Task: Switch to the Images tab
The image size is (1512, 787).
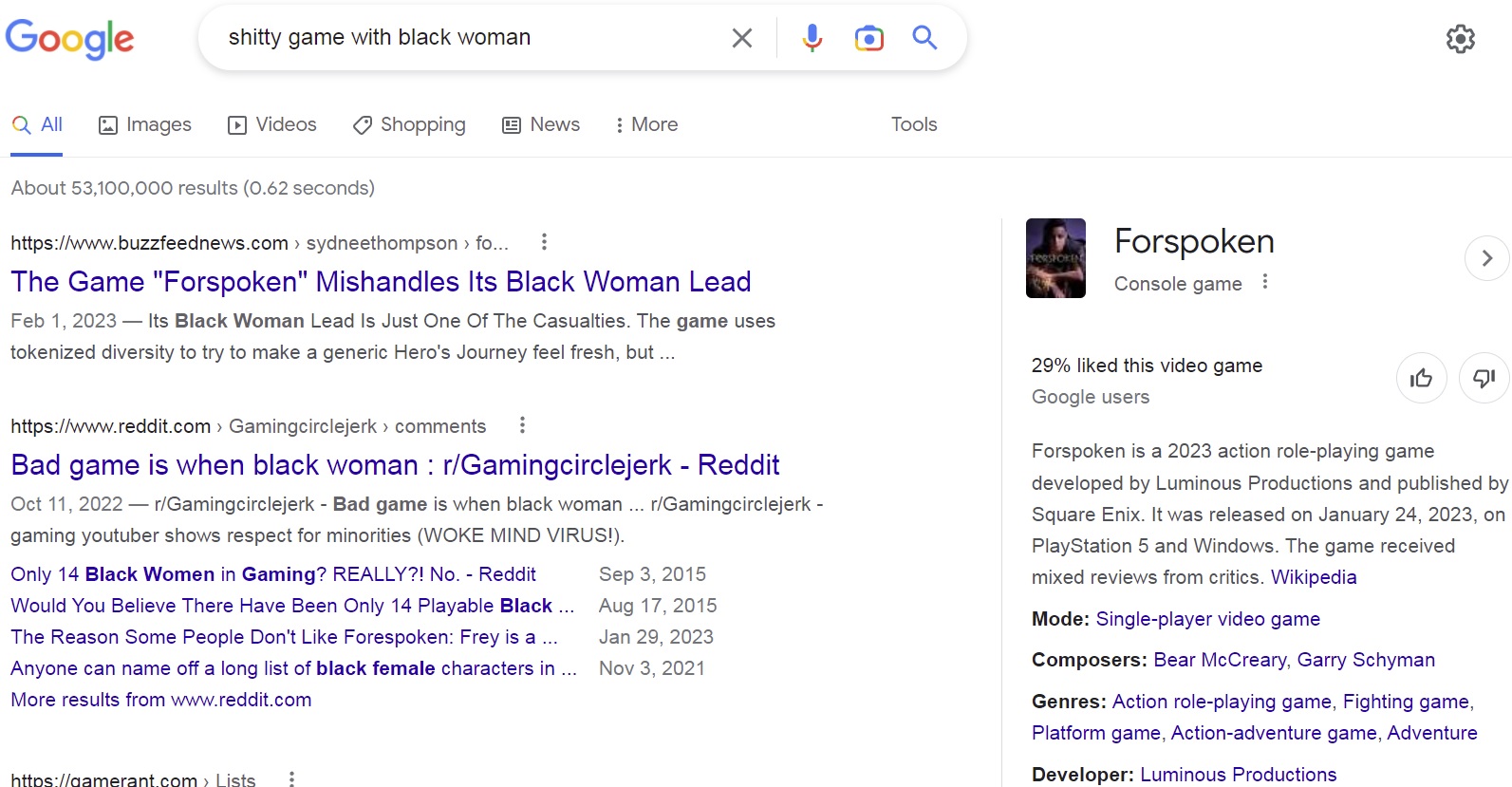Action: click(x=145, y=124)
